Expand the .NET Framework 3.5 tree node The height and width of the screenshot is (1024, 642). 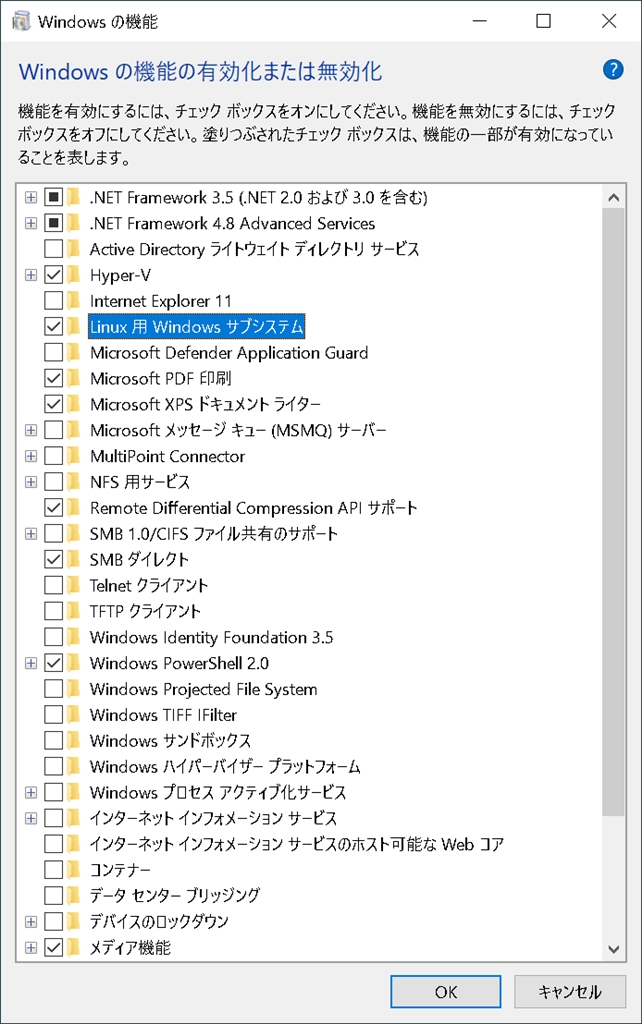click(31, 197)
